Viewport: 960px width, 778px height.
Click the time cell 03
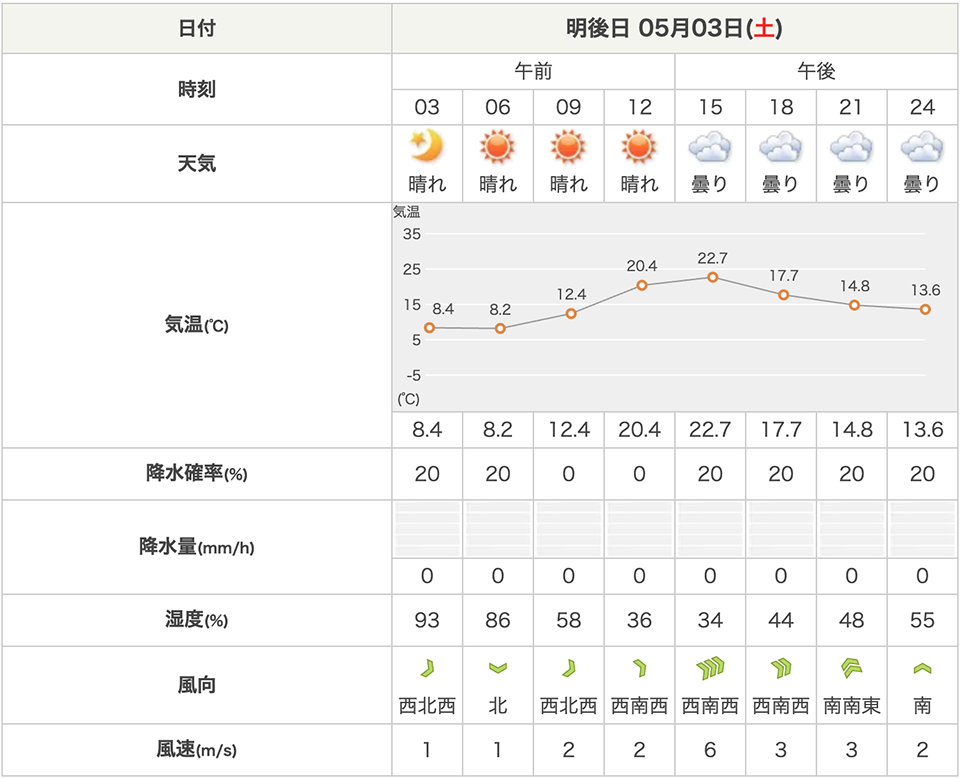pyautogui.click(x=427, y=107)
